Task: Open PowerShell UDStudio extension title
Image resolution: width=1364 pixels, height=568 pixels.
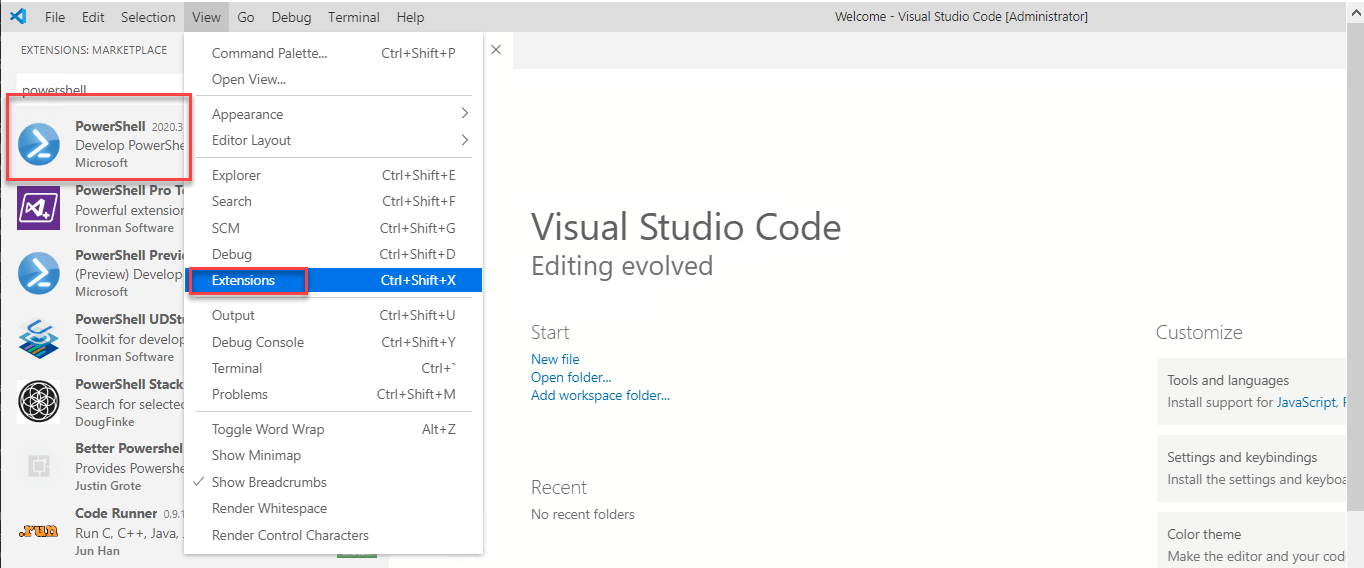Action: pyautogui.click(x=129, y=319)
